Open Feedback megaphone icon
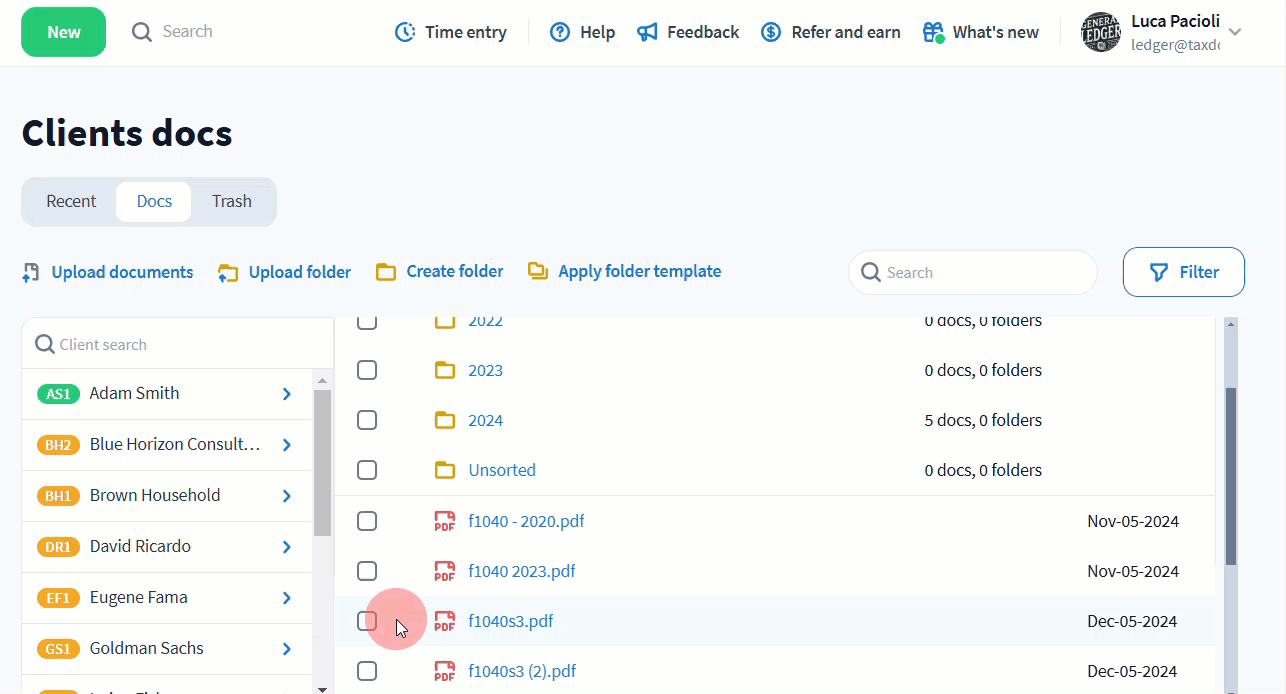Viewport: 1286px width, 694px height. tap(648, 32)
